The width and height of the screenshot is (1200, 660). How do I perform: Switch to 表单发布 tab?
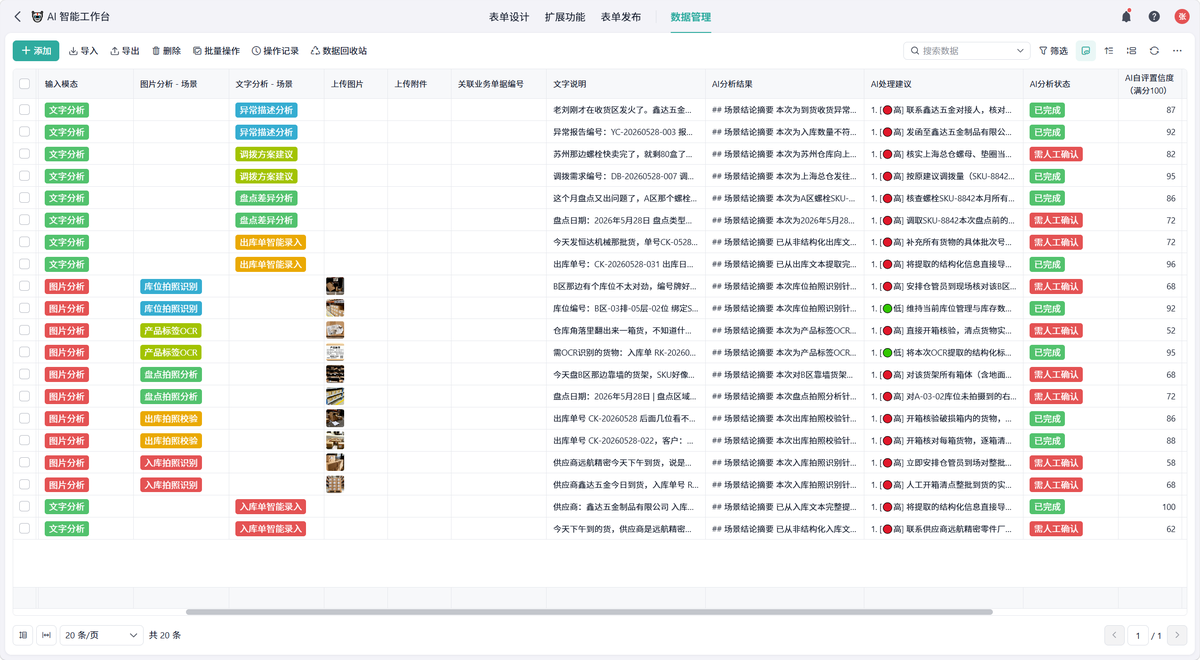pos(621,17)
